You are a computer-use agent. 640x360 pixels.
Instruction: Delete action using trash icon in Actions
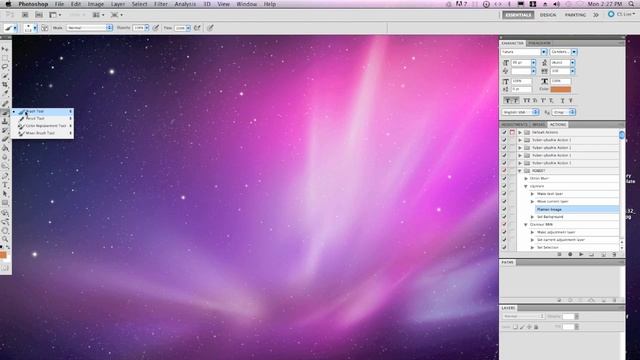click(614, 254)
